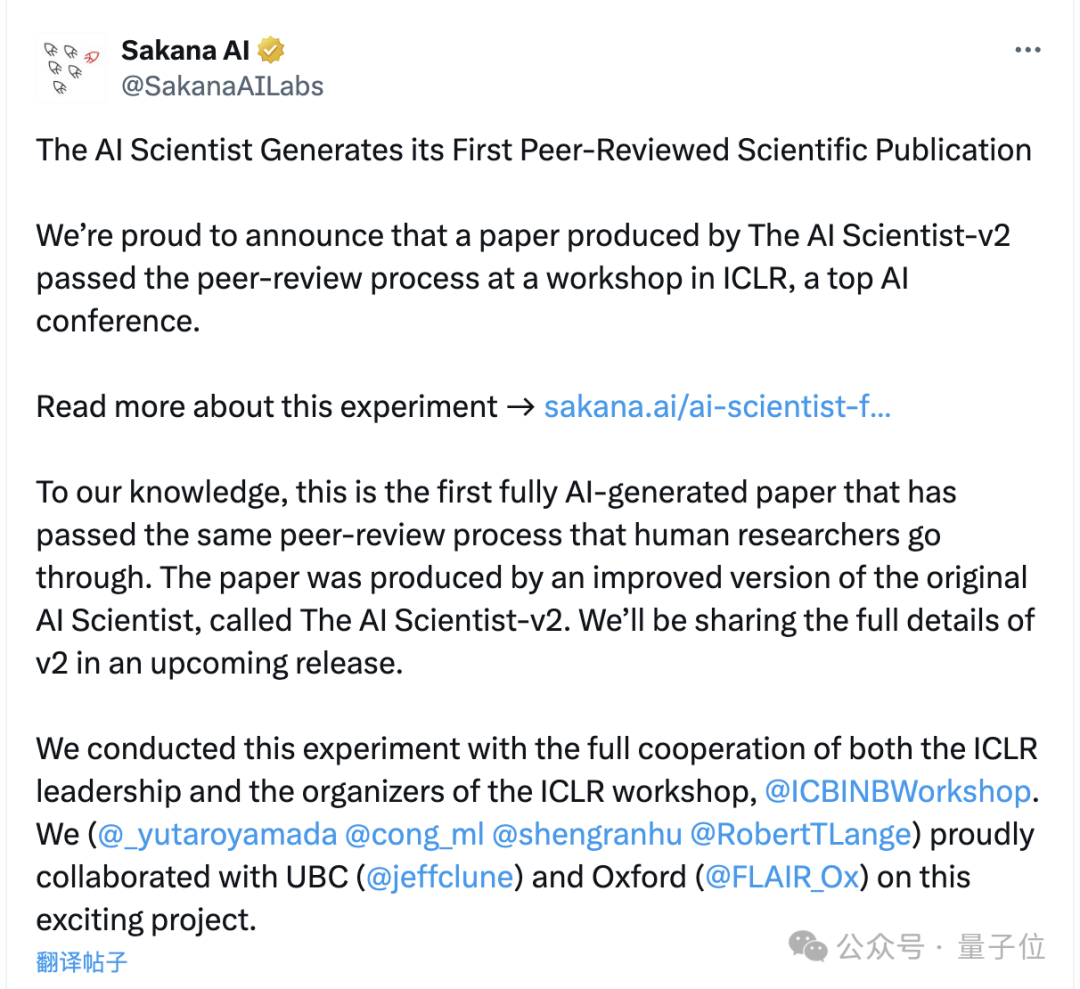Click the paragraph starting 'We're proud to announce'

[x=523, y=278]
